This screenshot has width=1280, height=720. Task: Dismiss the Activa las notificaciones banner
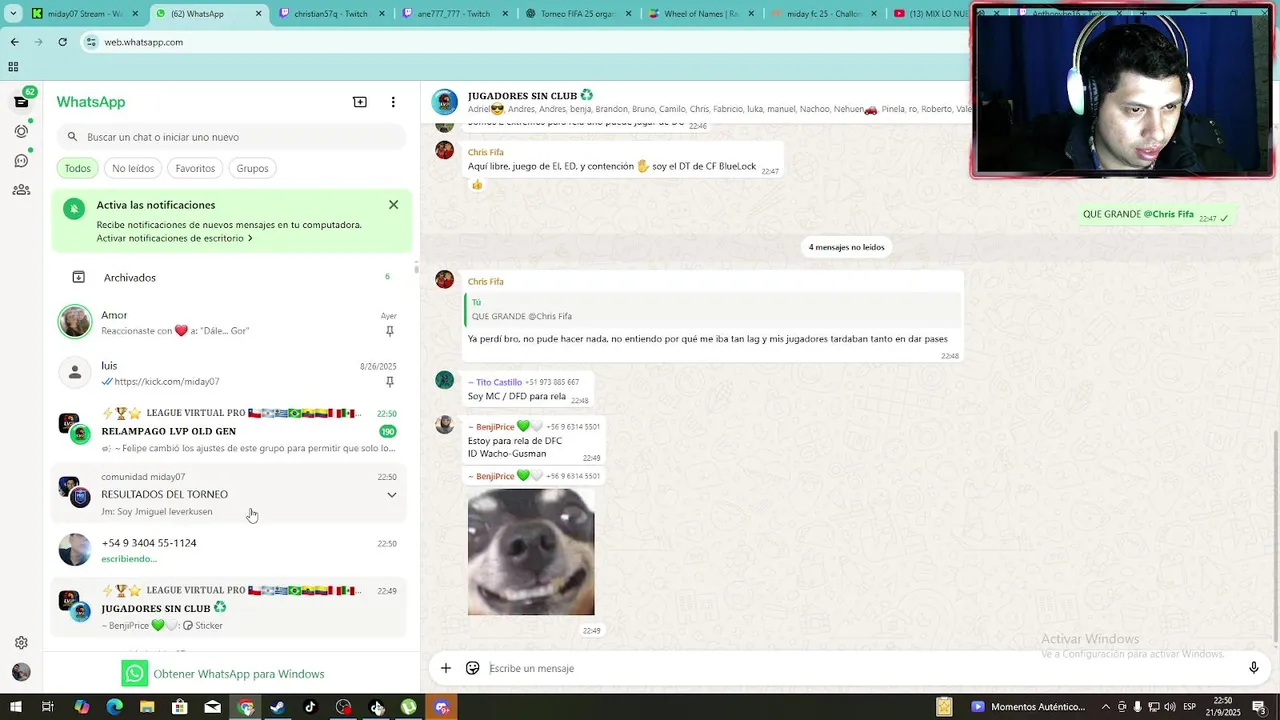pyautogui.click(x=393, y=205)
